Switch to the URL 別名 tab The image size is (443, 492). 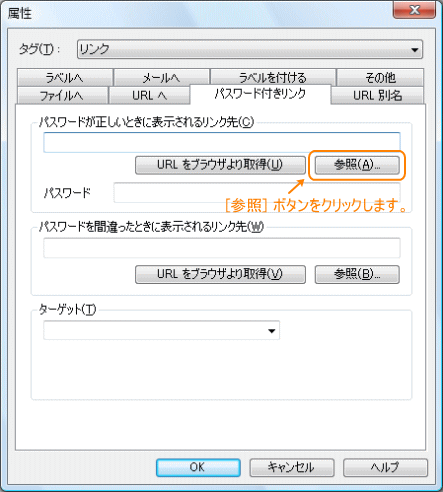[377, 96]
